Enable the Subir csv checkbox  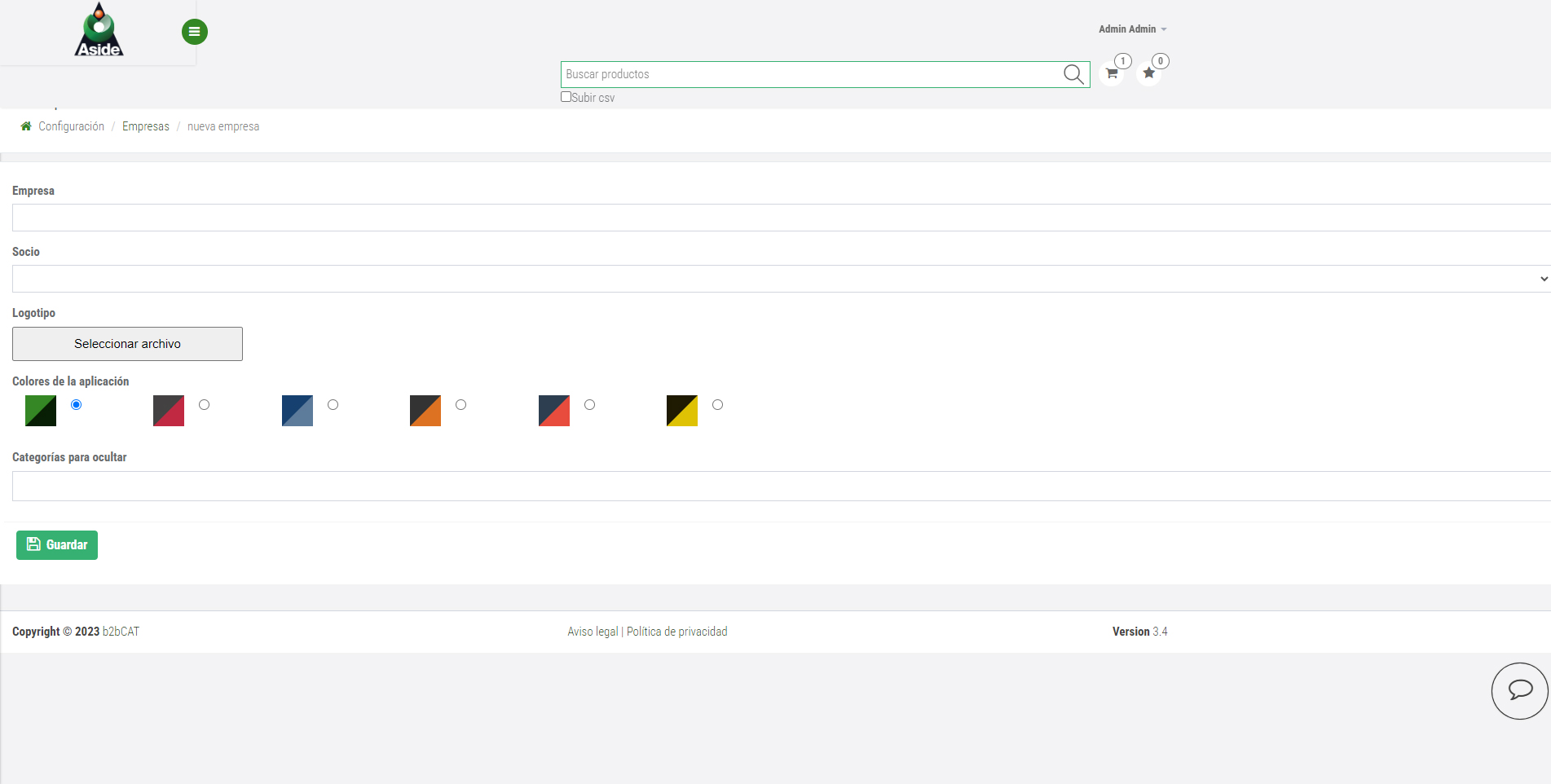566,97
